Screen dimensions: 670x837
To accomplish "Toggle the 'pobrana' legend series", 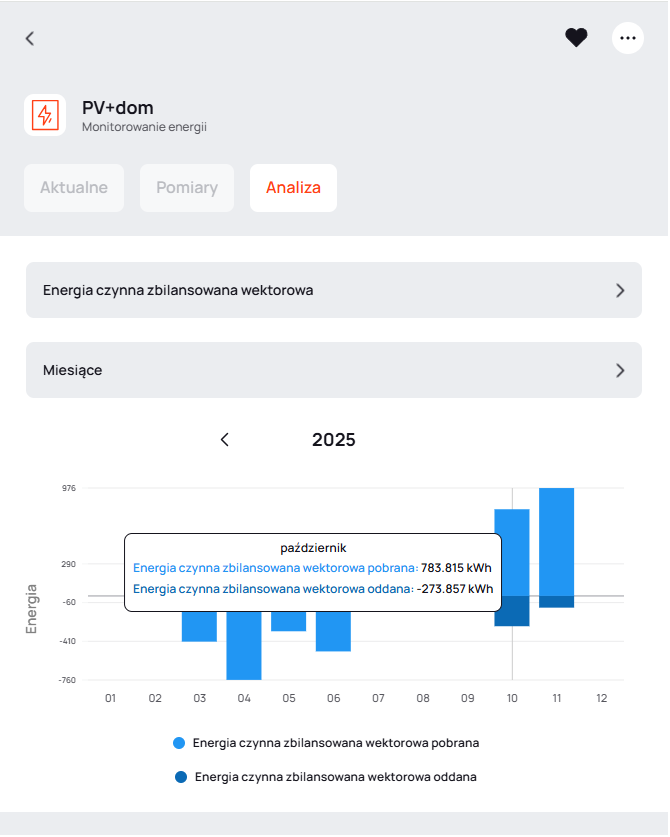I will (335, 743).
